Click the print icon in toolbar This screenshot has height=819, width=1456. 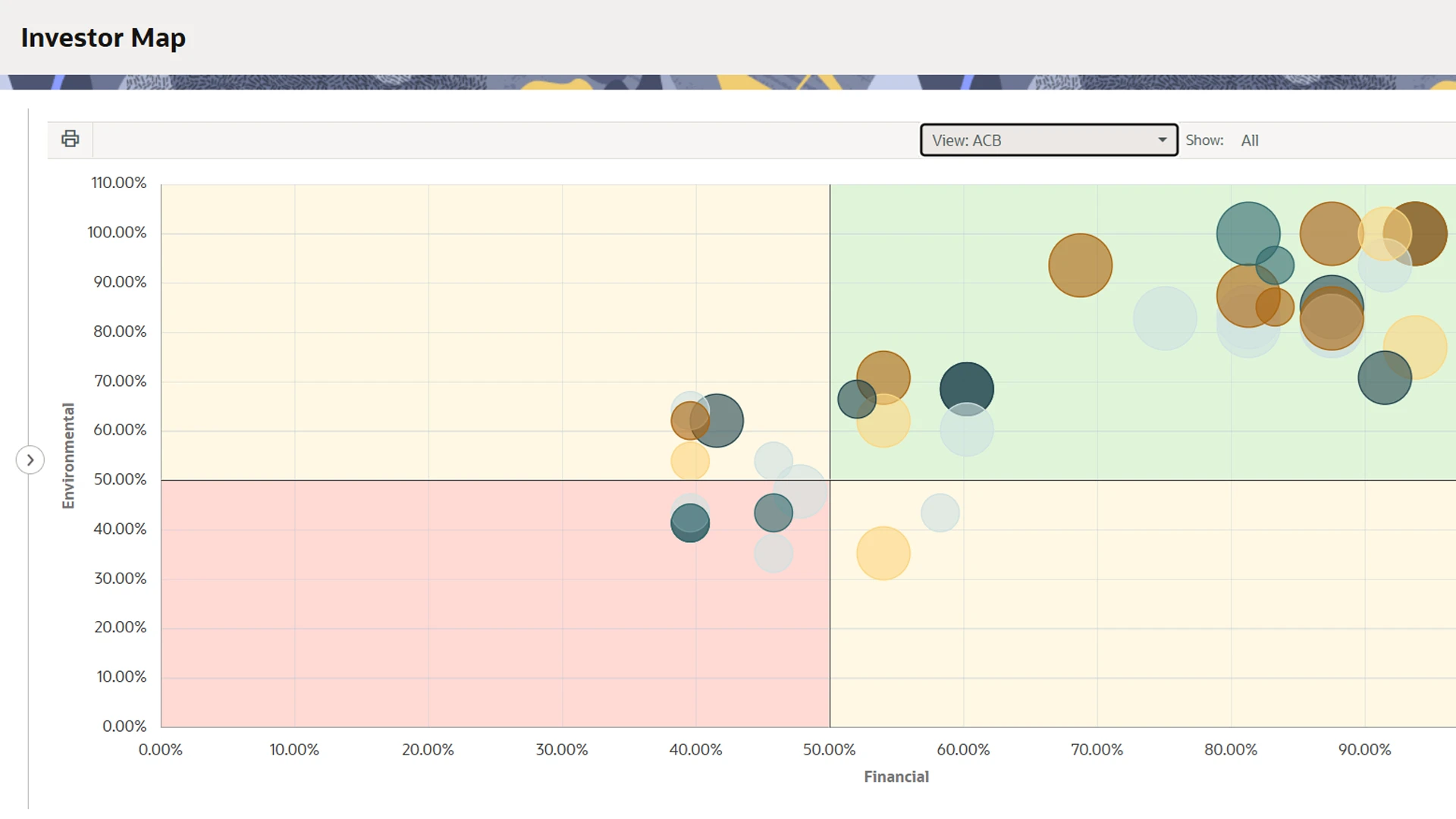(x=70, y=139)
